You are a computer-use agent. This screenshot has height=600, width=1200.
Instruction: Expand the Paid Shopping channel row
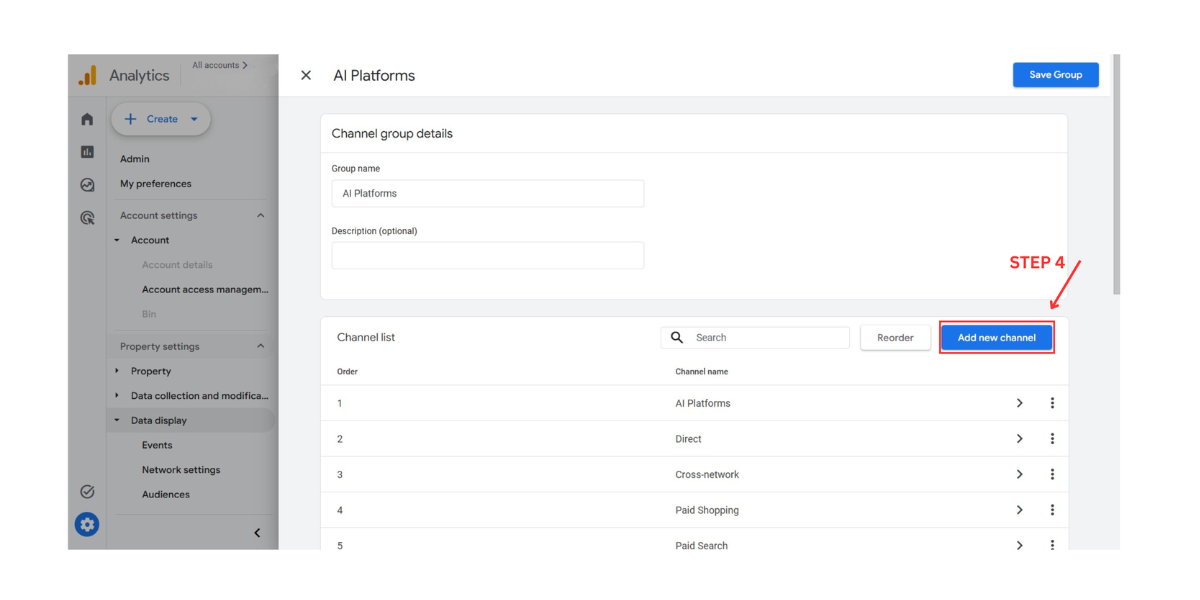(x=1019, y=510)
